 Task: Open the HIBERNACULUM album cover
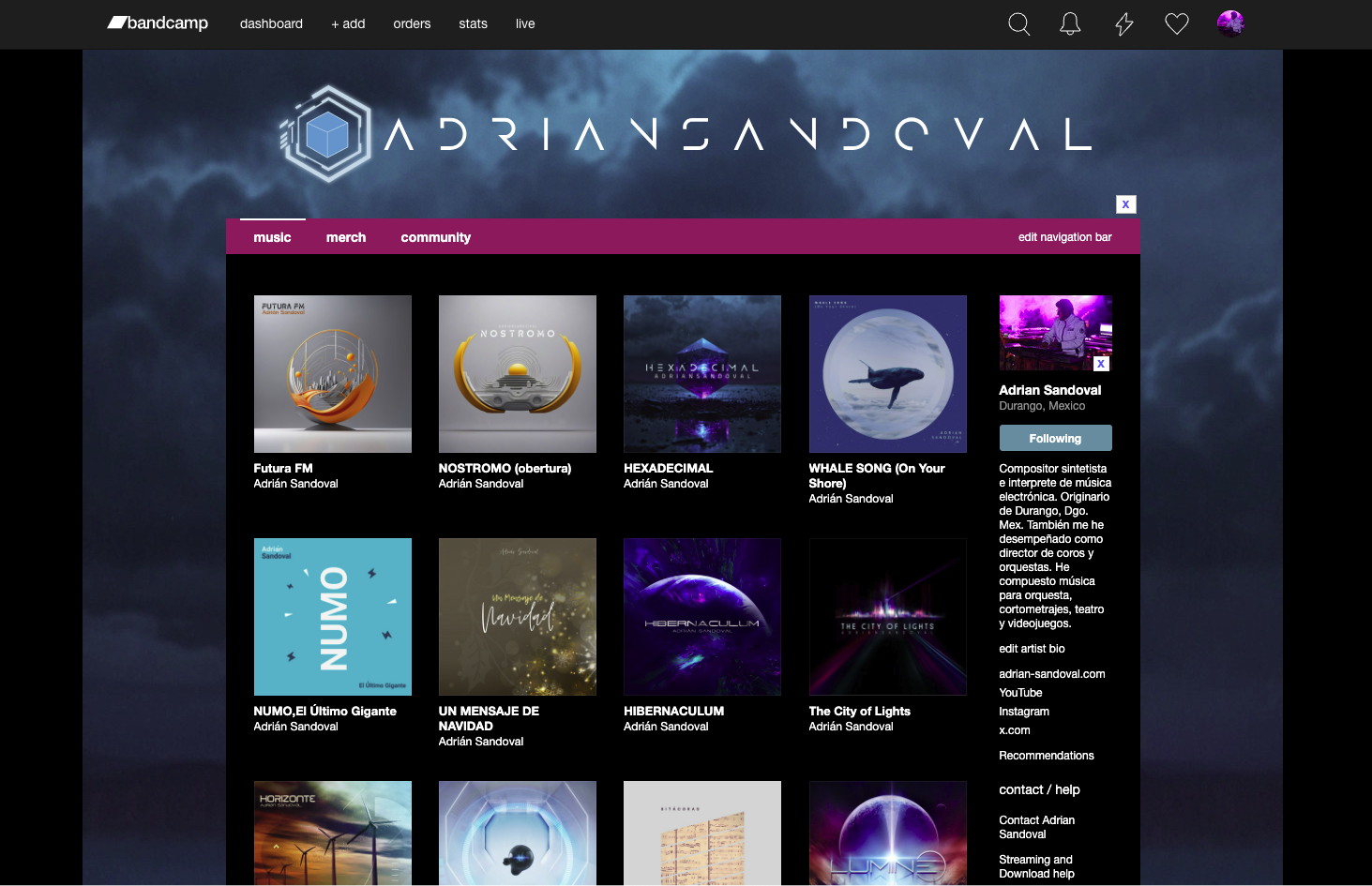pos(701,617)
